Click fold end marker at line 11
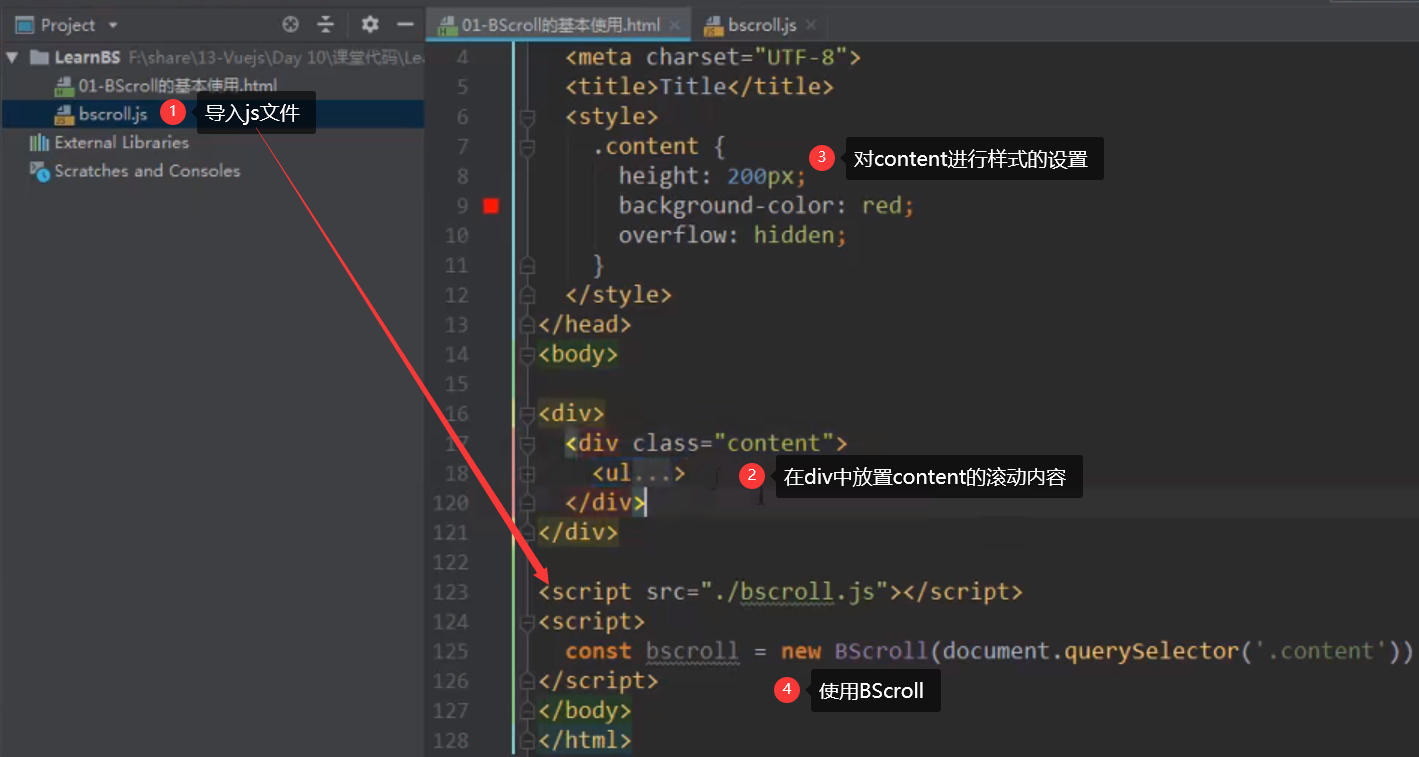The width and height of the screenshot is (1419, 757). (528, 265)
